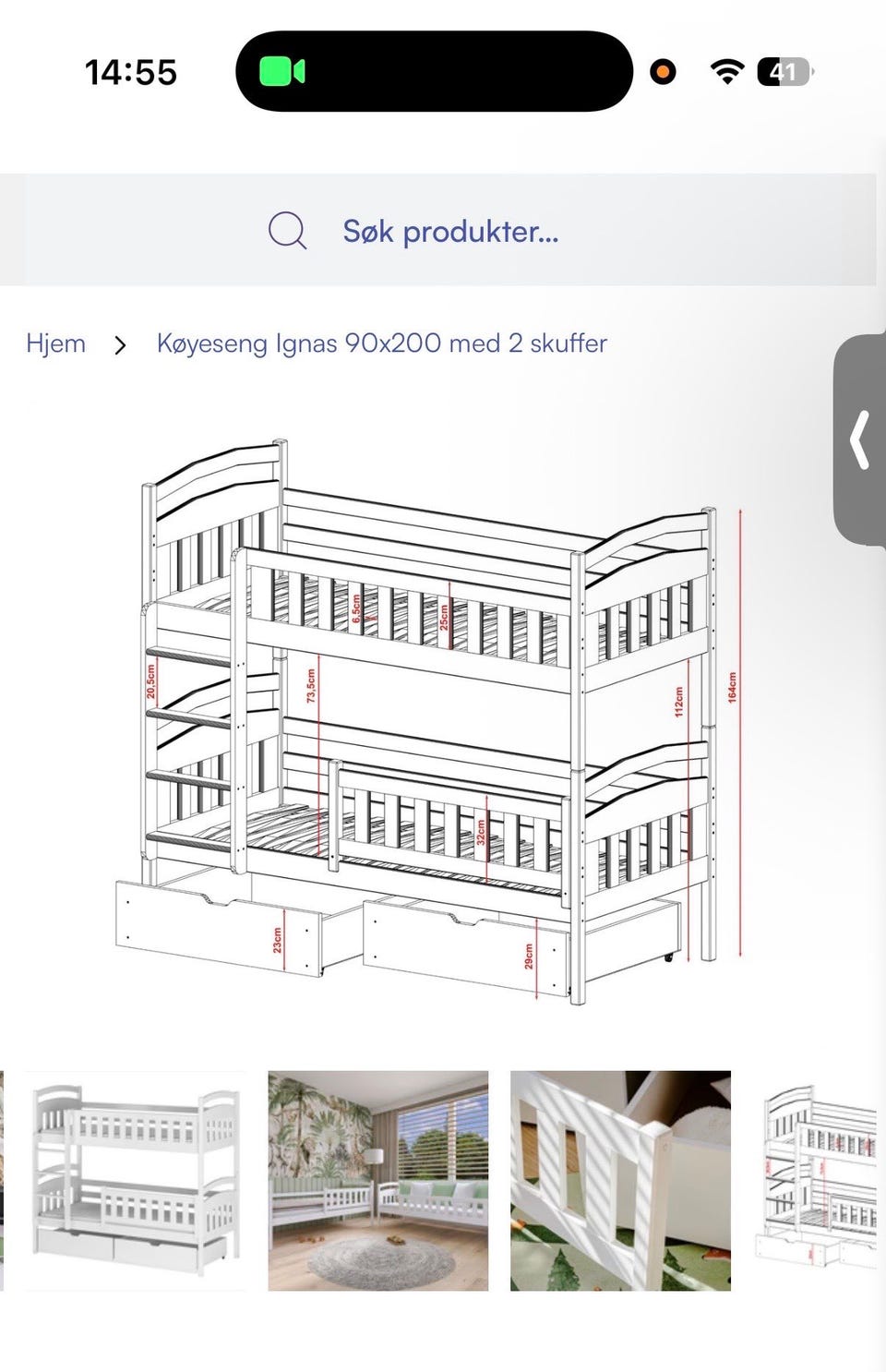Tap breadcrumb chevron separator after Hjem

(x=120, y=345)
